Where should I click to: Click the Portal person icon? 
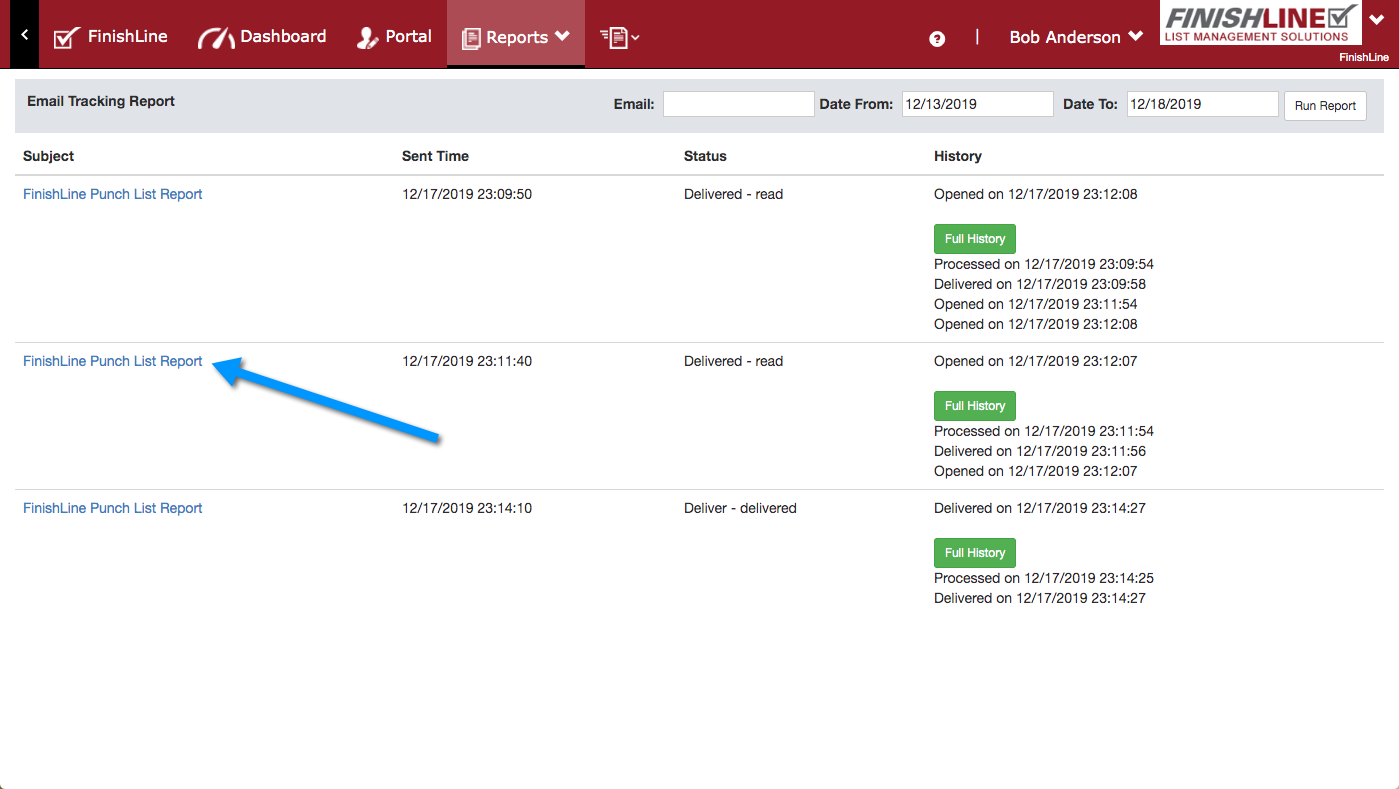367,38
